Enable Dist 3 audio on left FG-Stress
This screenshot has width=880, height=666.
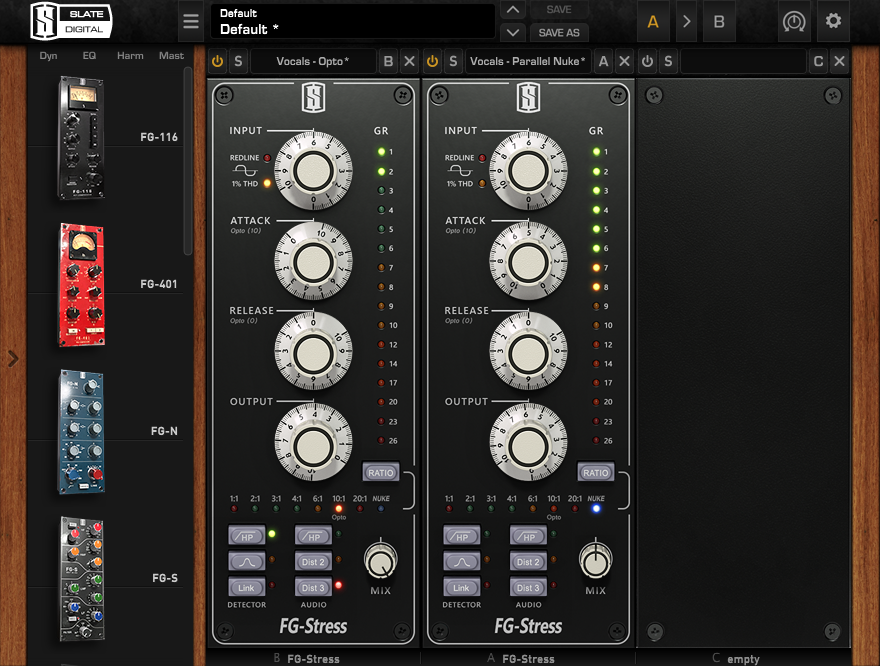[313, 588]
